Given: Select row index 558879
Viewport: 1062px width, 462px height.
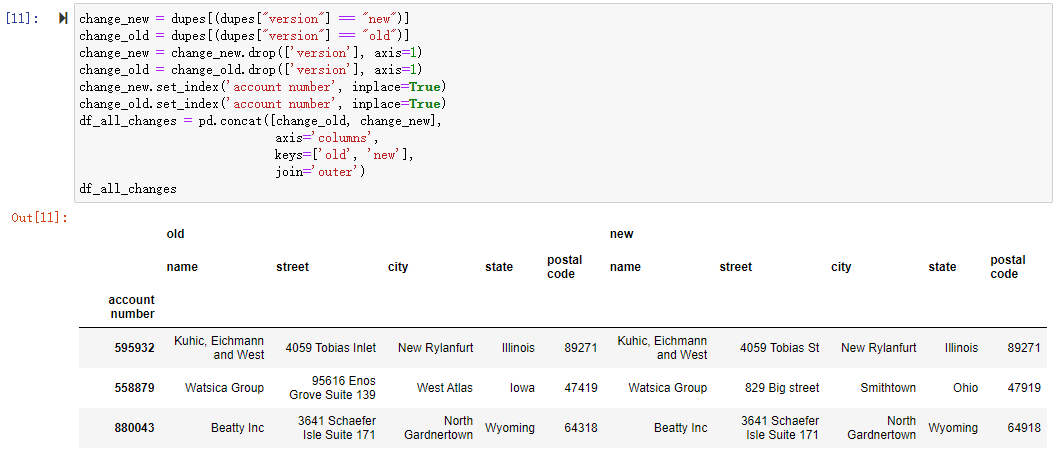Looking at the screenshot, I should pos(135,388).
